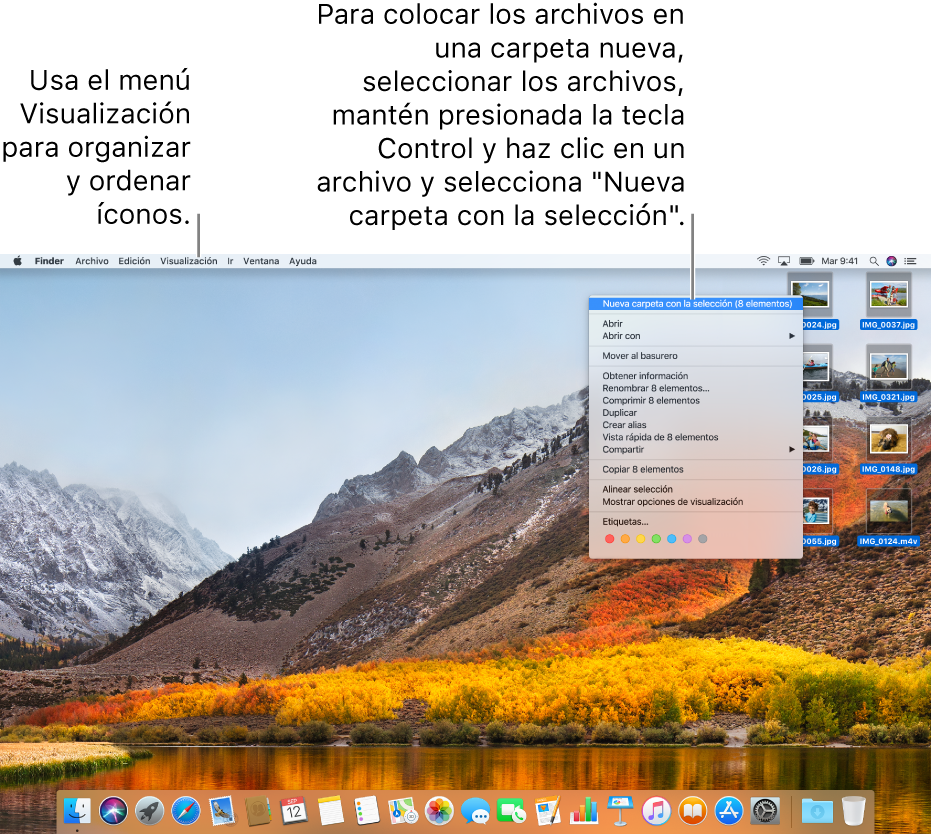
Task: Open iTunes music note icon in dock
Action: pyautogui.click(x=656, y=811)
